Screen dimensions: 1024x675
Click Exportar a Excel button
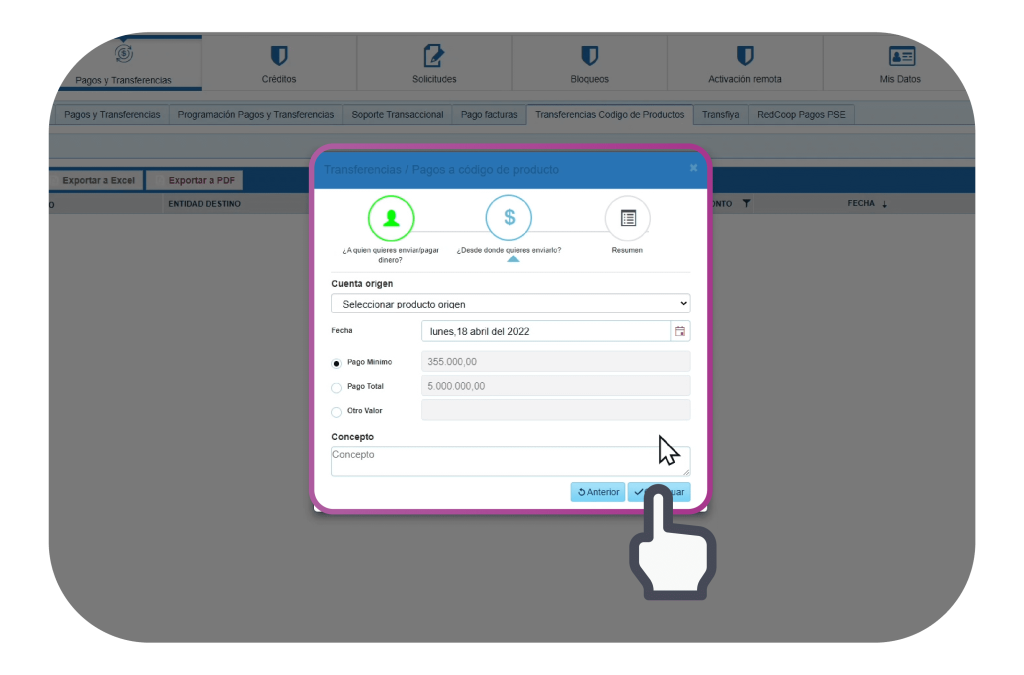(98, 181)
